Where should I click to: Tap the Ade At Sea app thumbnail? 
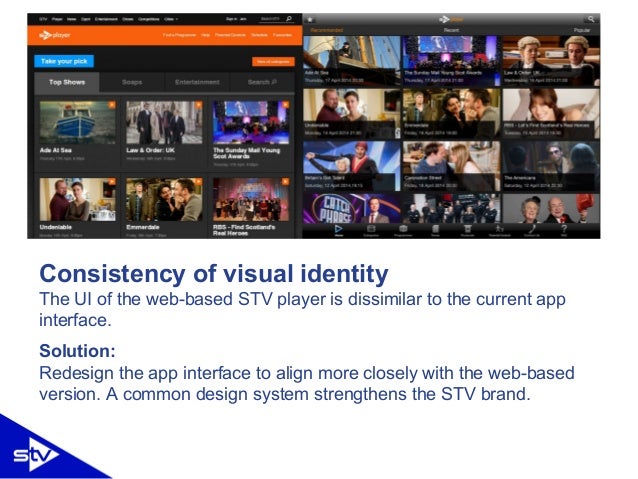tap(352, 61)
